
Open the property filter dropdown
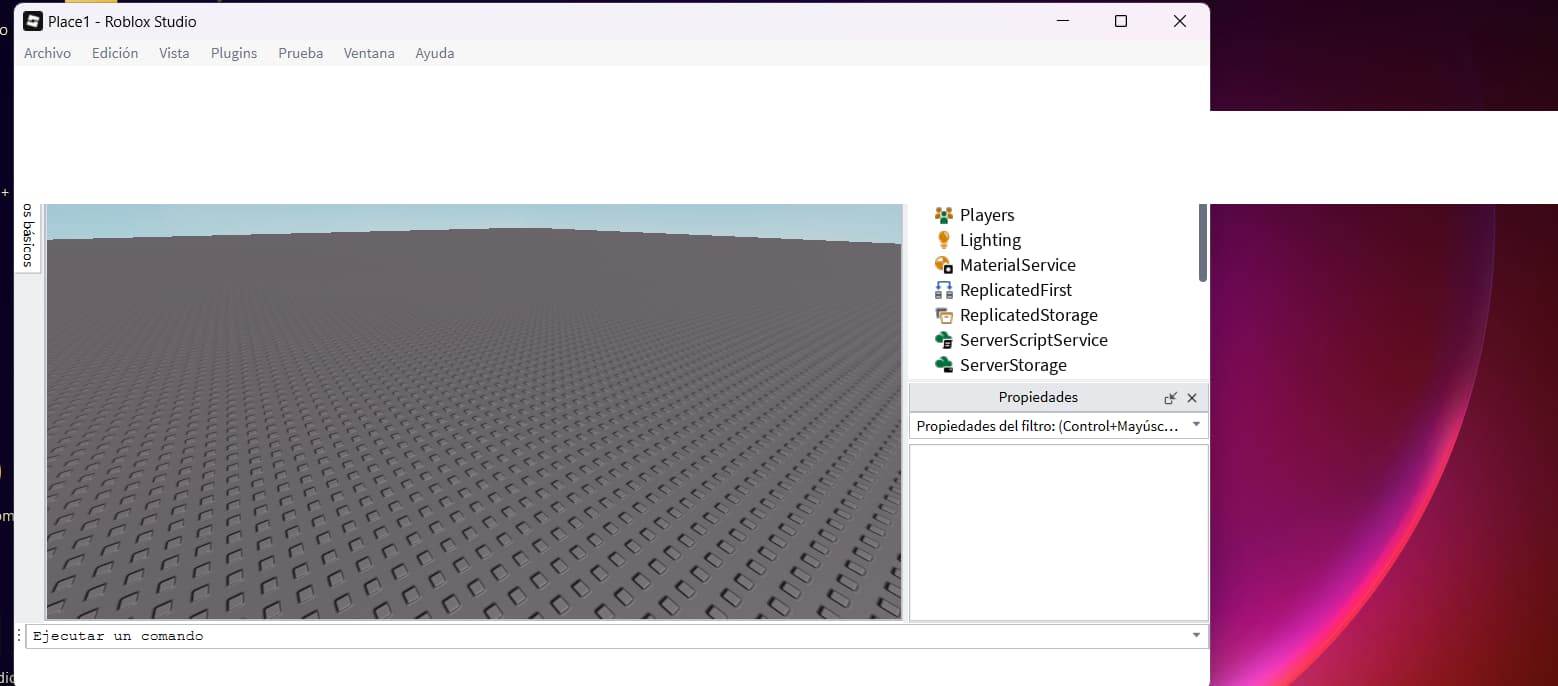coord(1196,424)
